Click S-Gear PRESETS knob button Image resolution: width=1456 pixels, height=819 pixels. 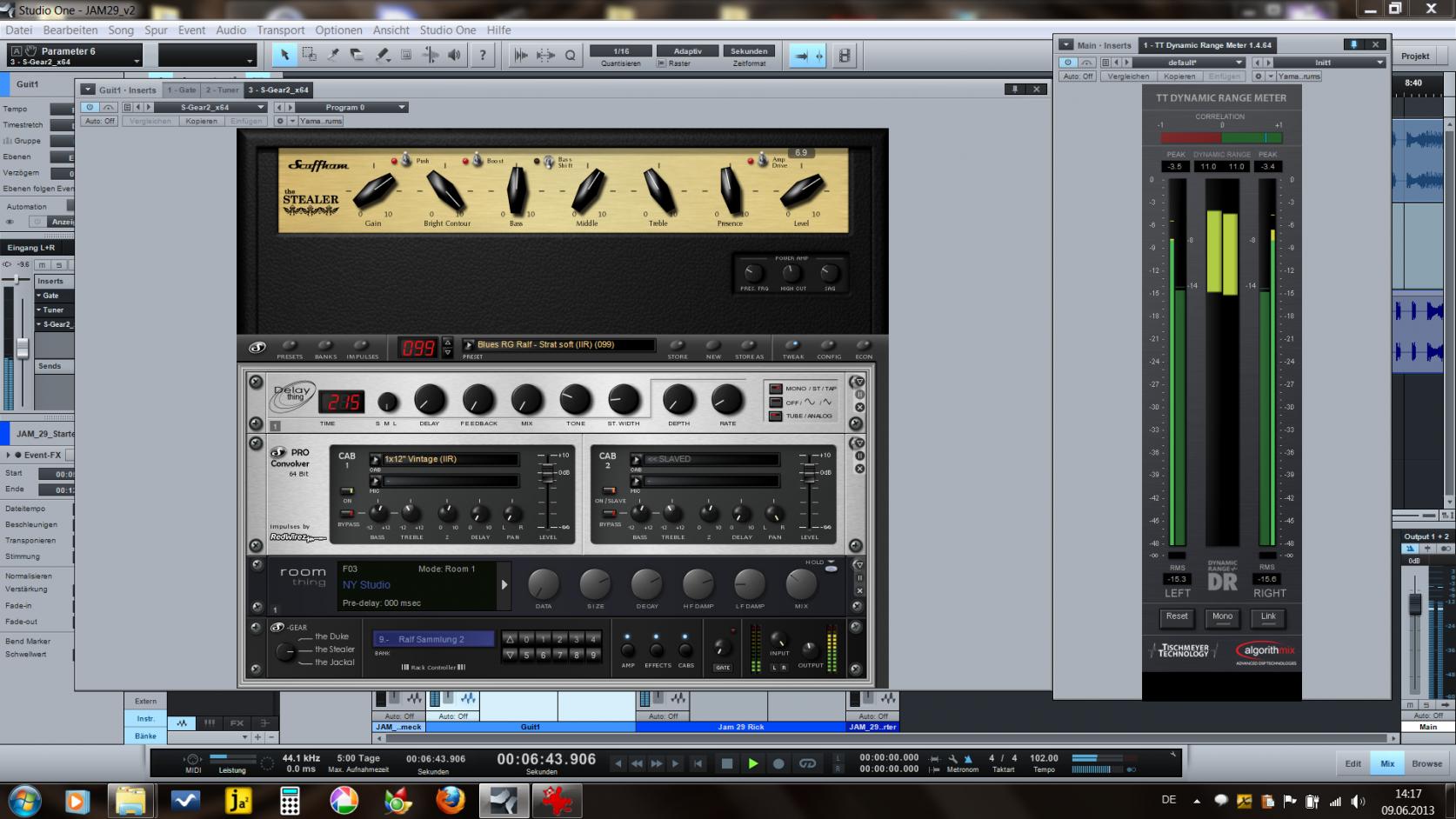[x=290, y=345]
